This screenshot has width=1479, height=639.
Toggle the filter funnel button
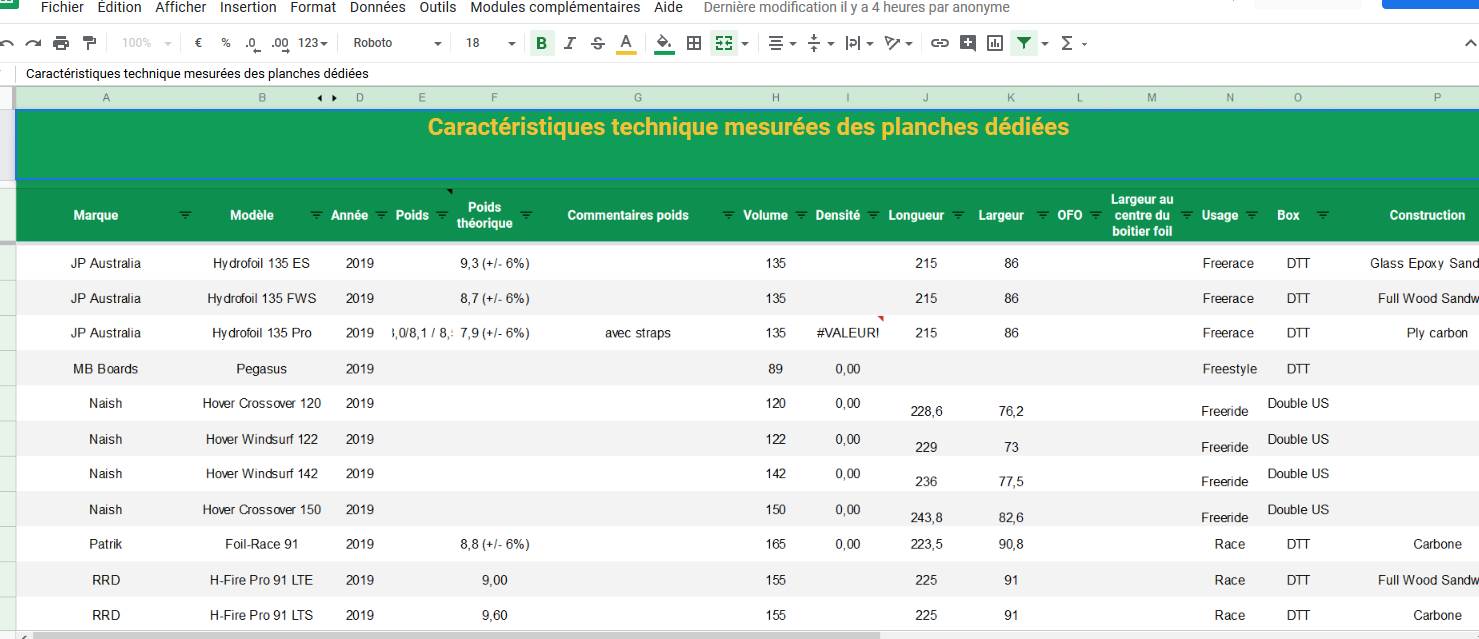tap(1023, 43)
